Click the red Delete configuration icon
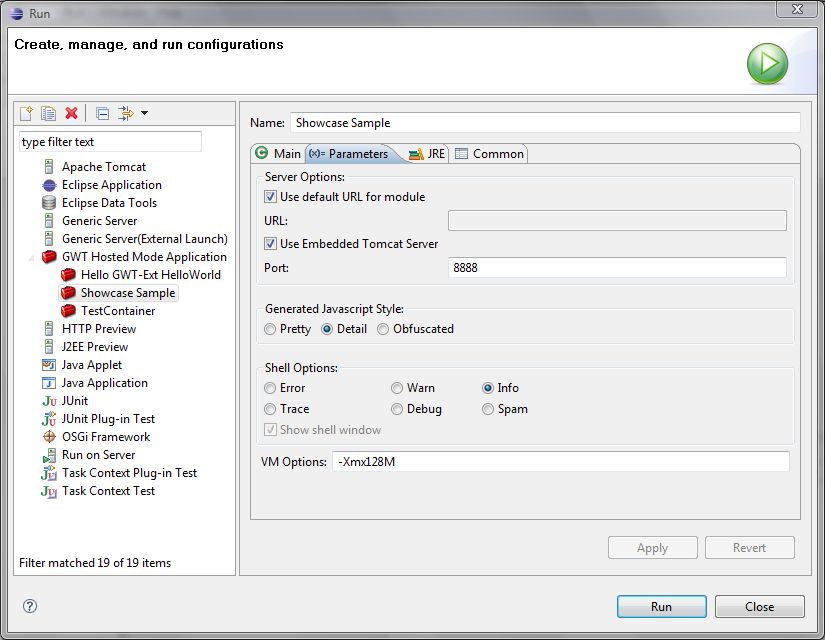 click(71, 113)
